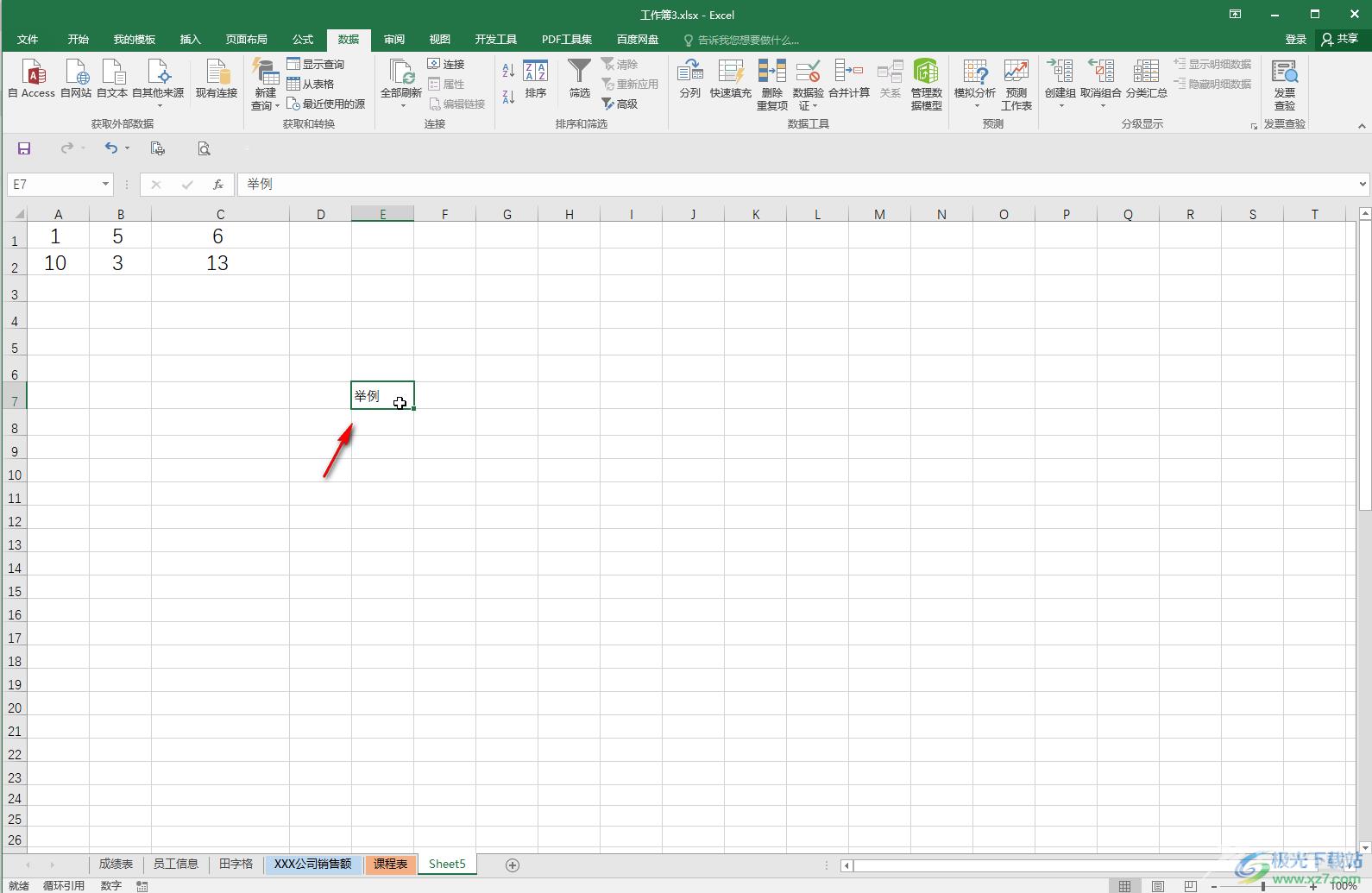The image size is (1372, 893).
Task: Import data from Access database
Action: [32, 79]
